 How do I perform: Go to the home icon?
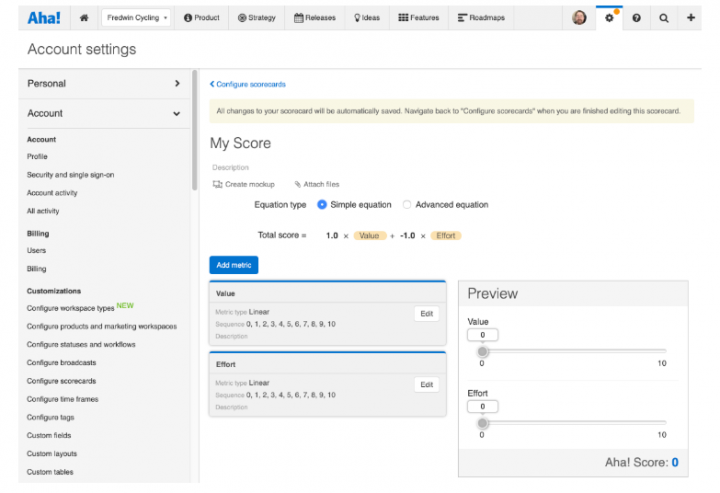84,18
